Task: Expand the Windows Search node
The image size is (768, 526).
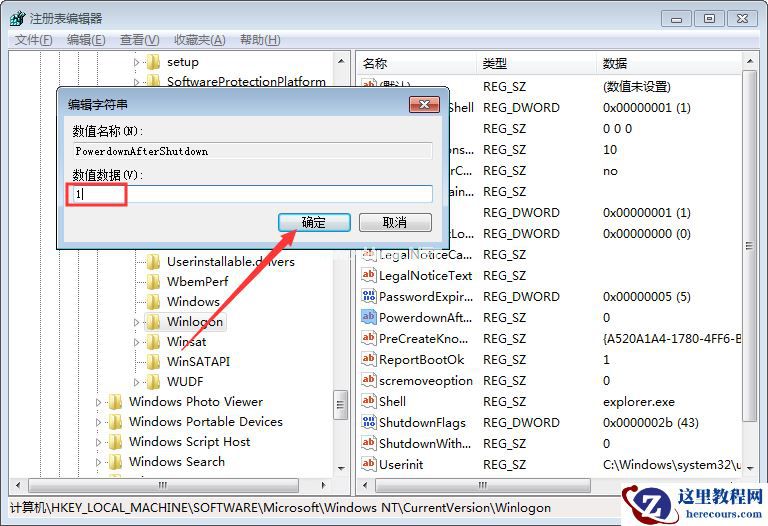Action: pyautogui.click(x=98, y=462)
